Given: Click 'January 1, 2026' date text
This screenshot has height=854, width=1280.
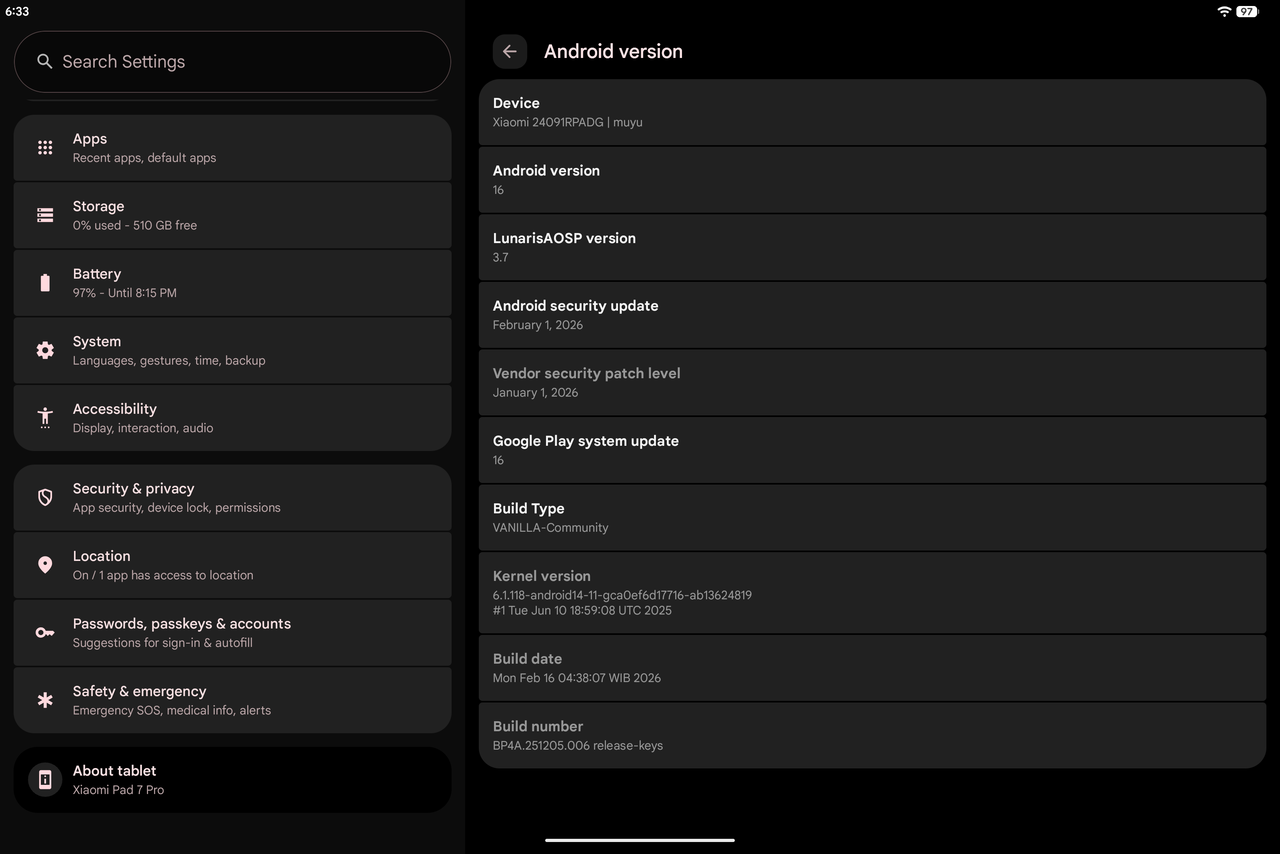Looking at the screenshot, I should pos(536,393).
